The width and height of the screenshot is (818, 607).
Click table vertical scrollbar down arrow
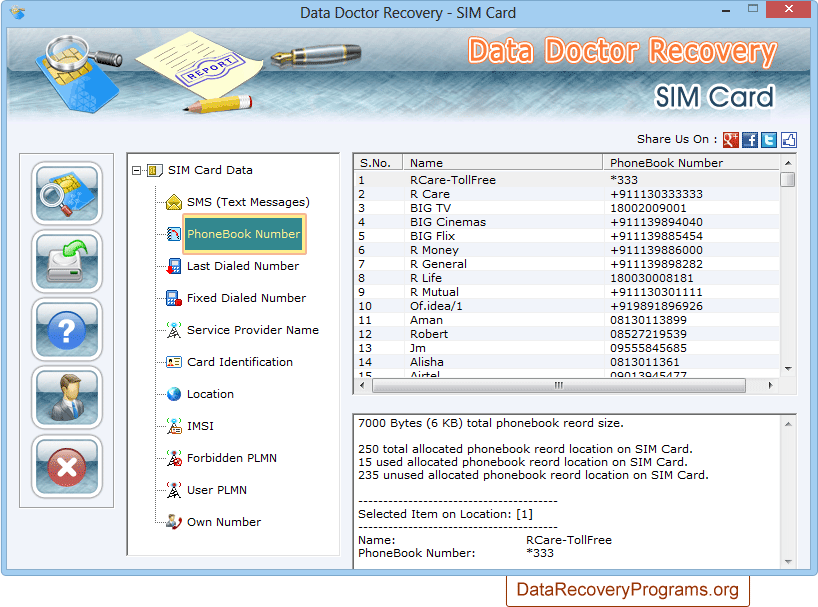788,369
